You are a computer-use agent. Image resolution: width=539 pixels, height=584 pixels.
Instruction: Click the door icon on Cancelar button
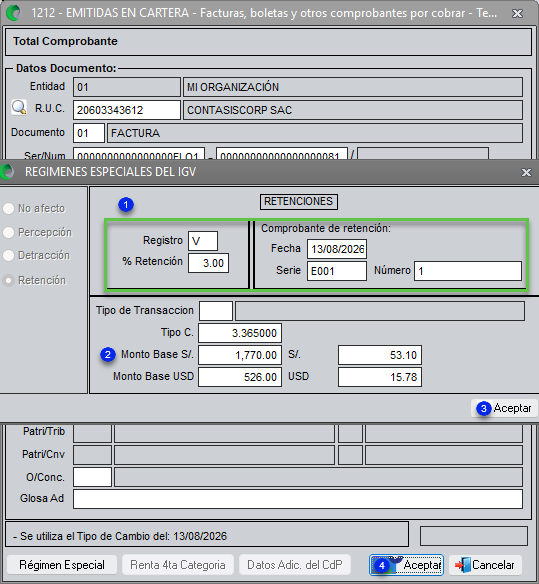pyautogui.click(x=462, y=565)
